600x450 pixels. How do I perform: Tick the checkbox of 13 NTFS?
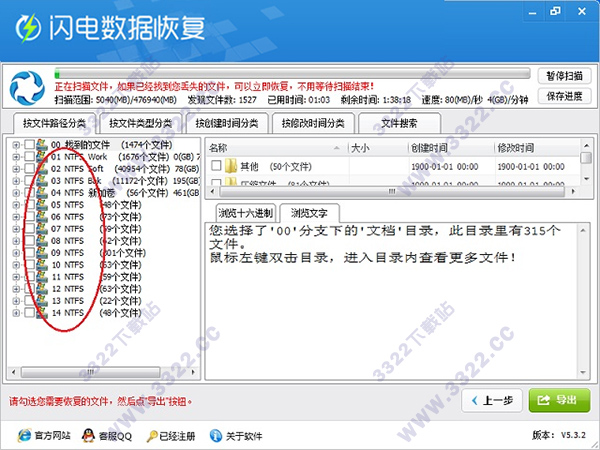(29, 301)
